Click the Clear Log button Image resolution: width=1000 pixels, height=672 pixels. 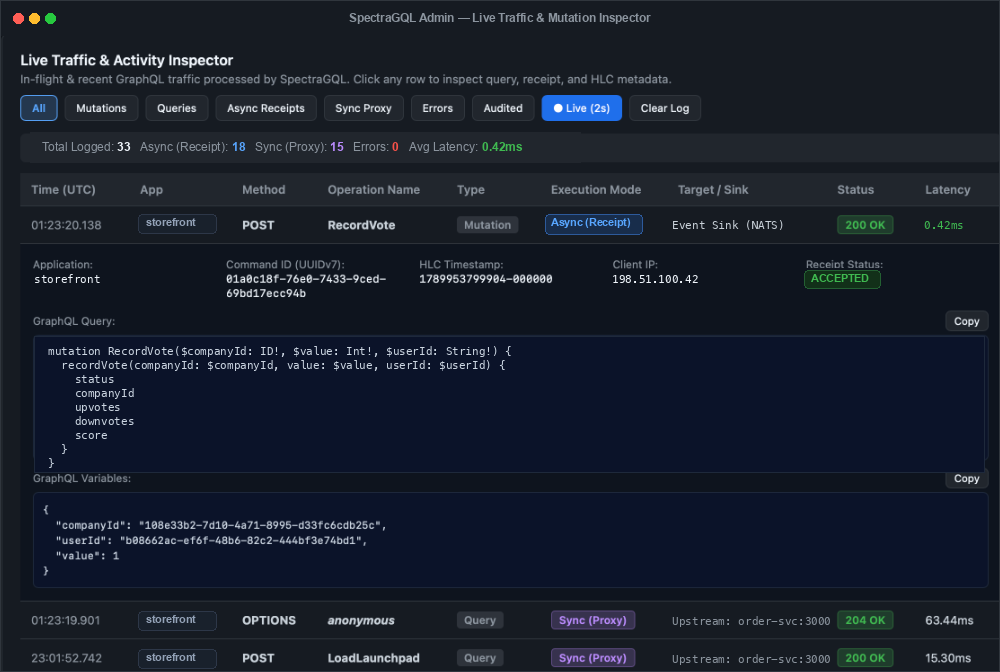665,108
